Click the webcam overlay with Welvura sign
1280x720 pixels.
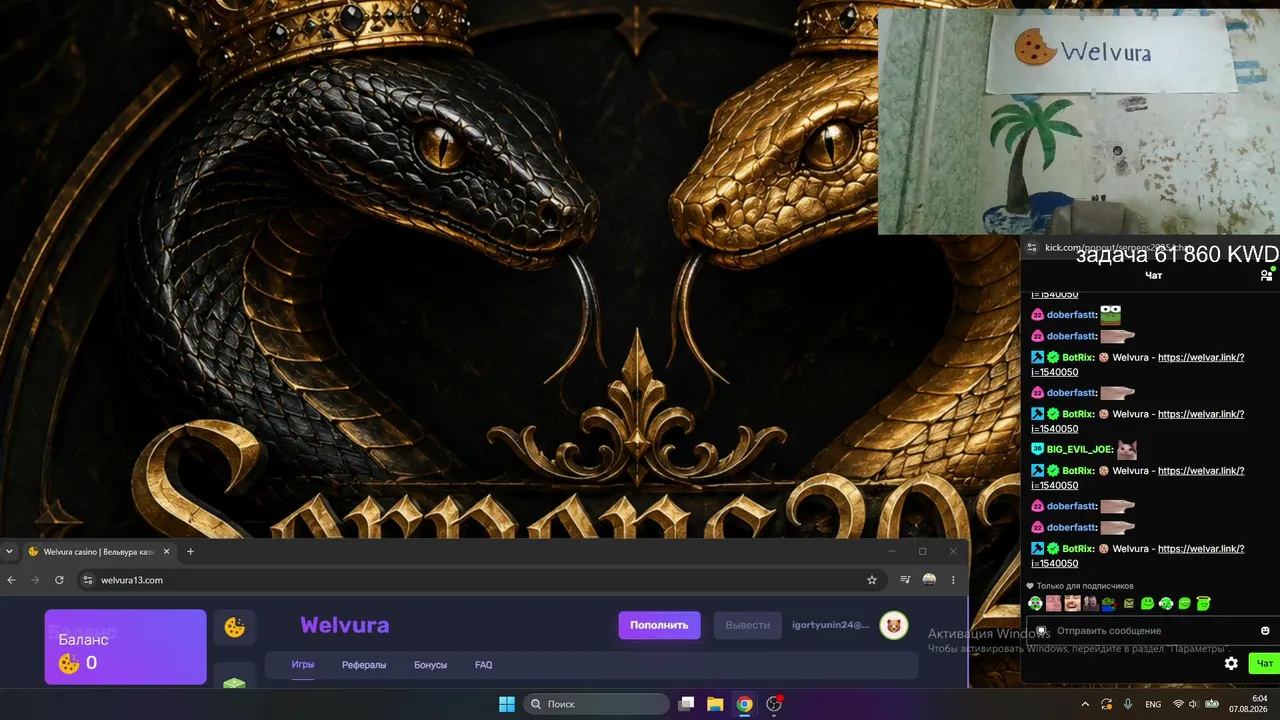click(1078, 121)
